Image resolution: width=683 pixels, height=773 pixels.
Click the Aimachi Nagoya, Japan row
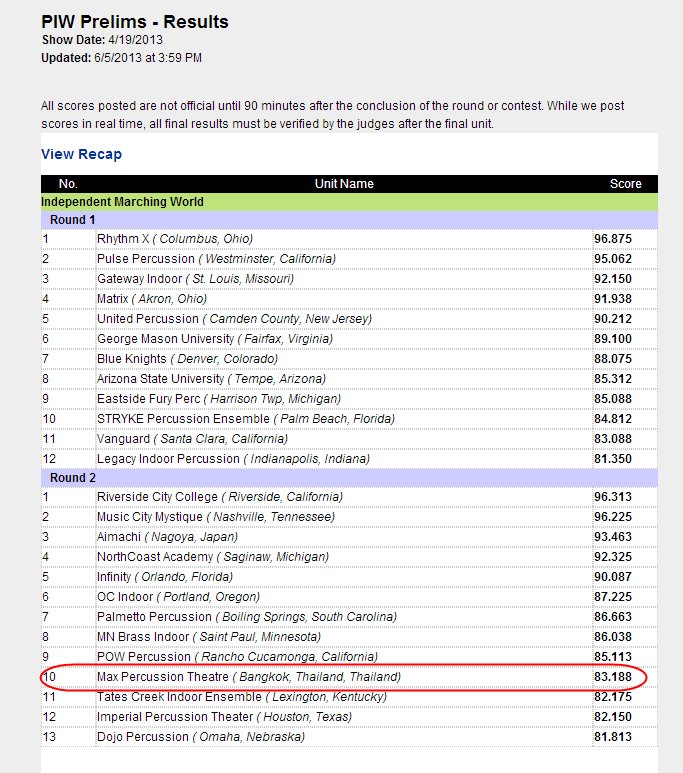point(349,537)
